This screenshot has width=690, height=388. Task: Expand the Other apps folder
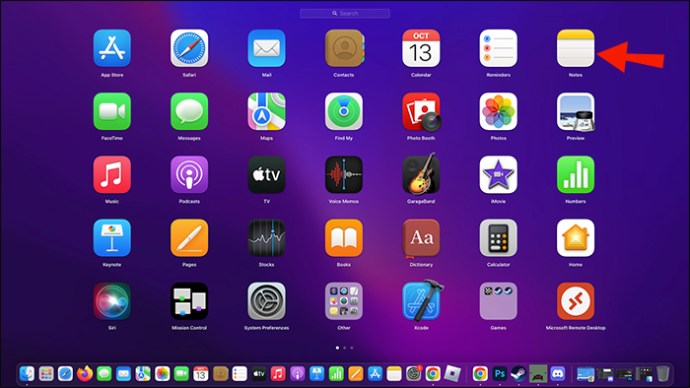(x=344, y=301)
